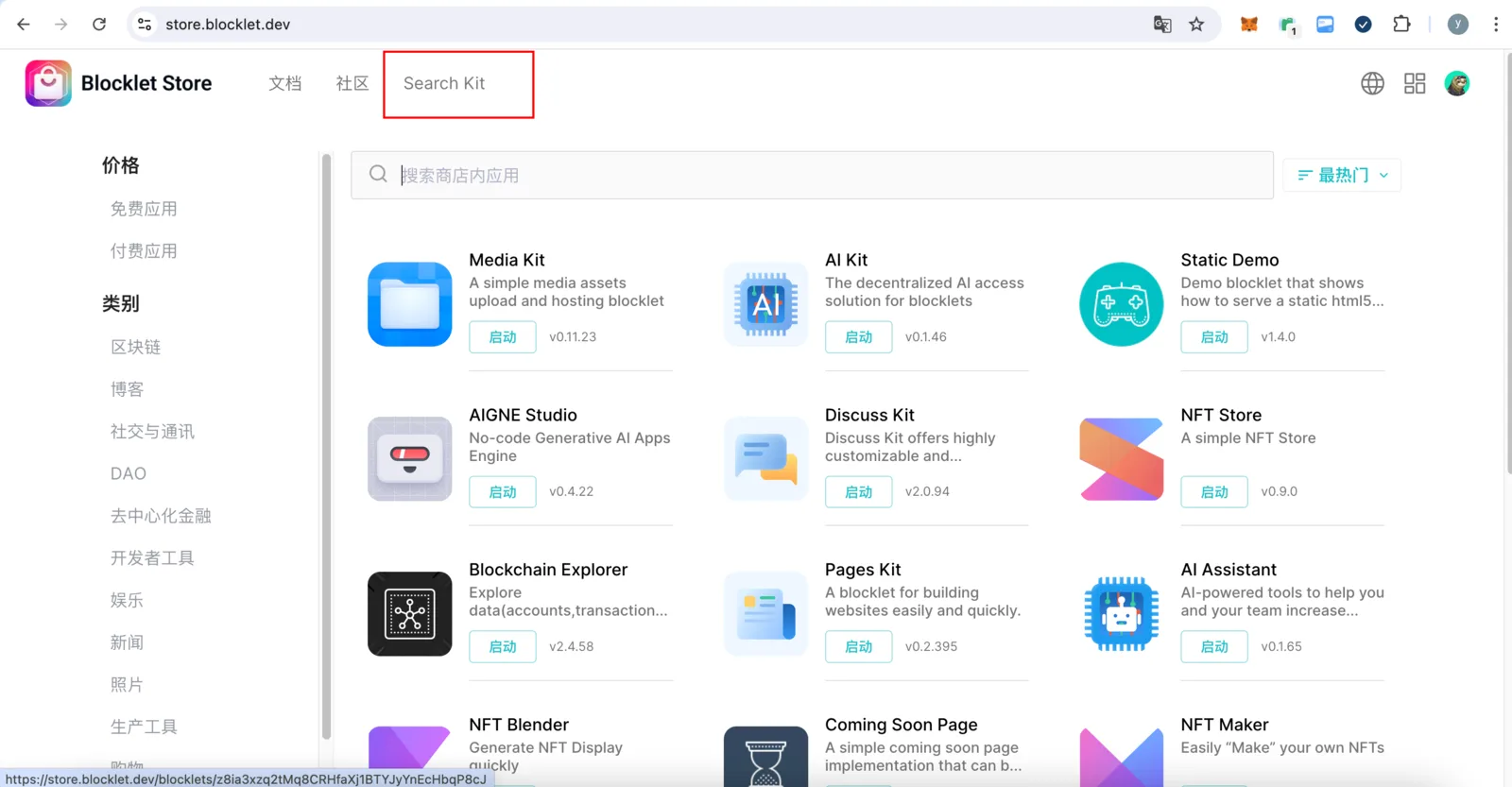Open the 最热门 sort dropdown
This screenshot has width=1512, height=787.
click(x=1342, y=175)
